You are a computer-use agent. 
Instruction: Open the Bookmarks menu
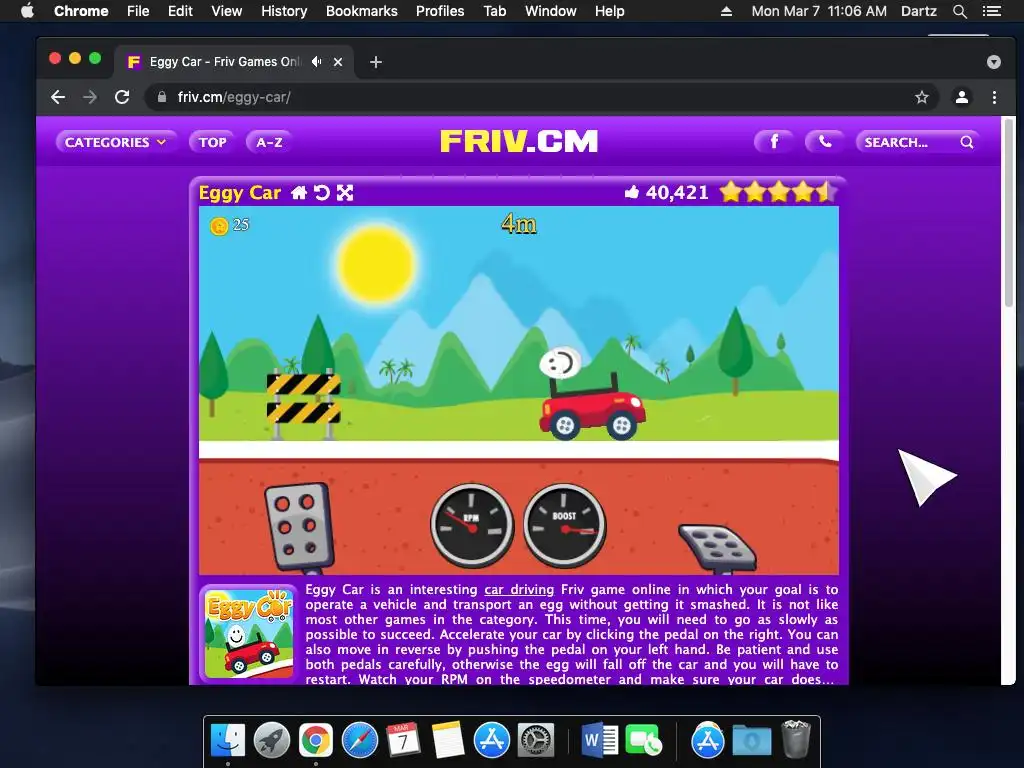(362, 11)
